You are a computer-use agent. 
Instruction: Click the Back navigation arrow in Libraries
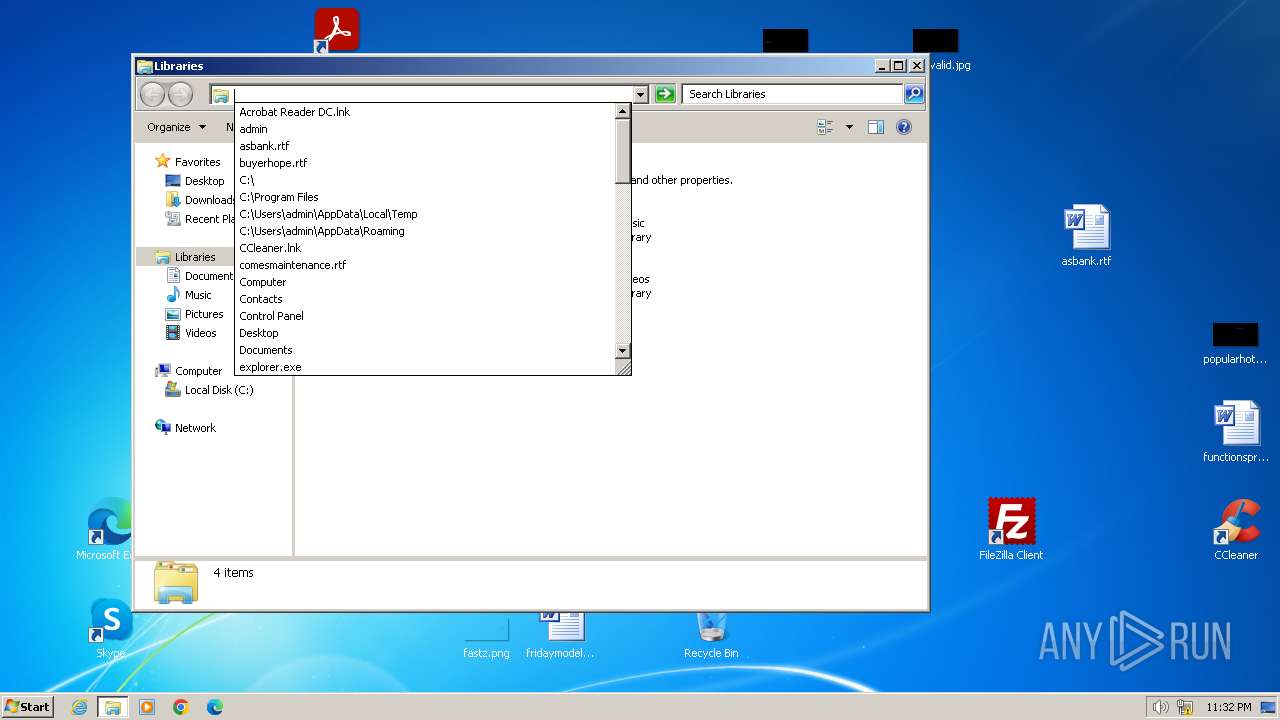point(152,94)
